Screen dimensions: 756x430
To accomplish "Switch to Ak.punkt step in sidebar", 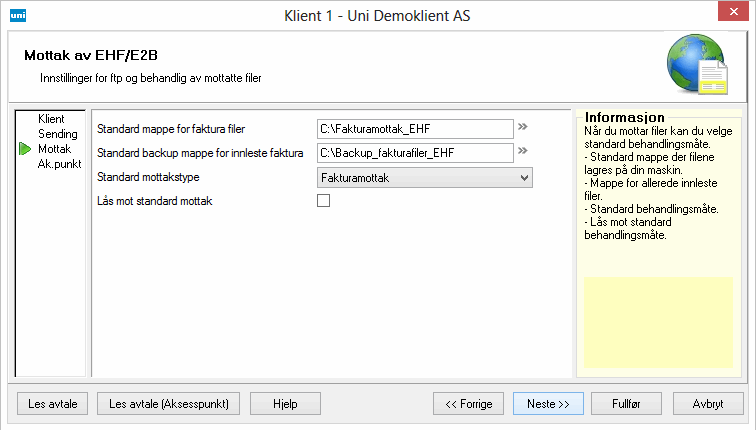I will coord(59,164).
